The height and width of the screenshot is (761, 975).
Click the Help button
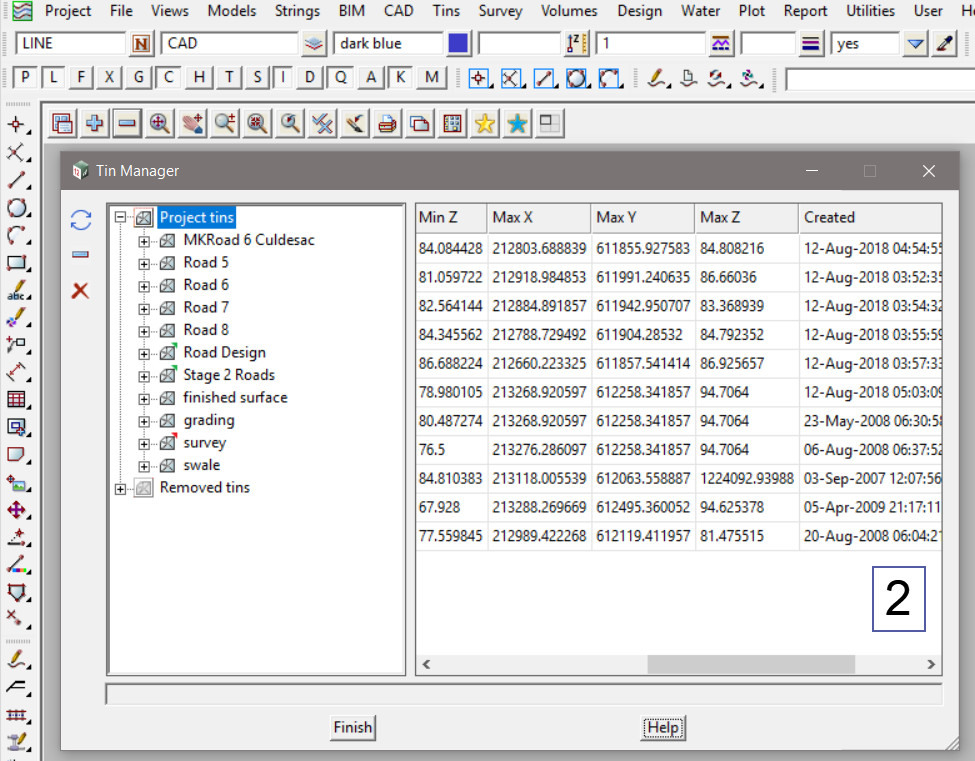(663, 728)
